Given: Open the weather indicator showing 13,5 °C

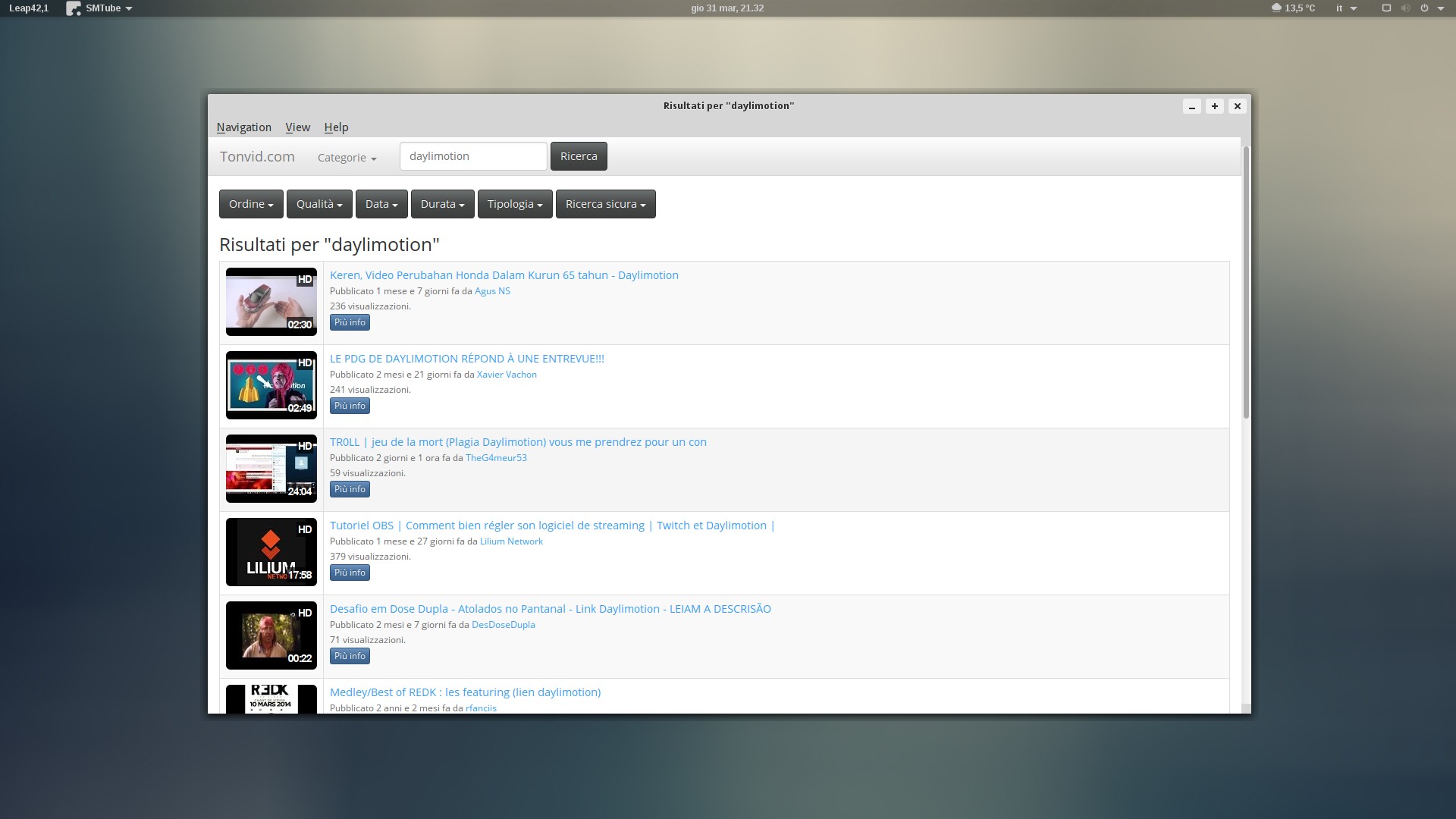Looking at the screenshot, I should (1293, 8).
